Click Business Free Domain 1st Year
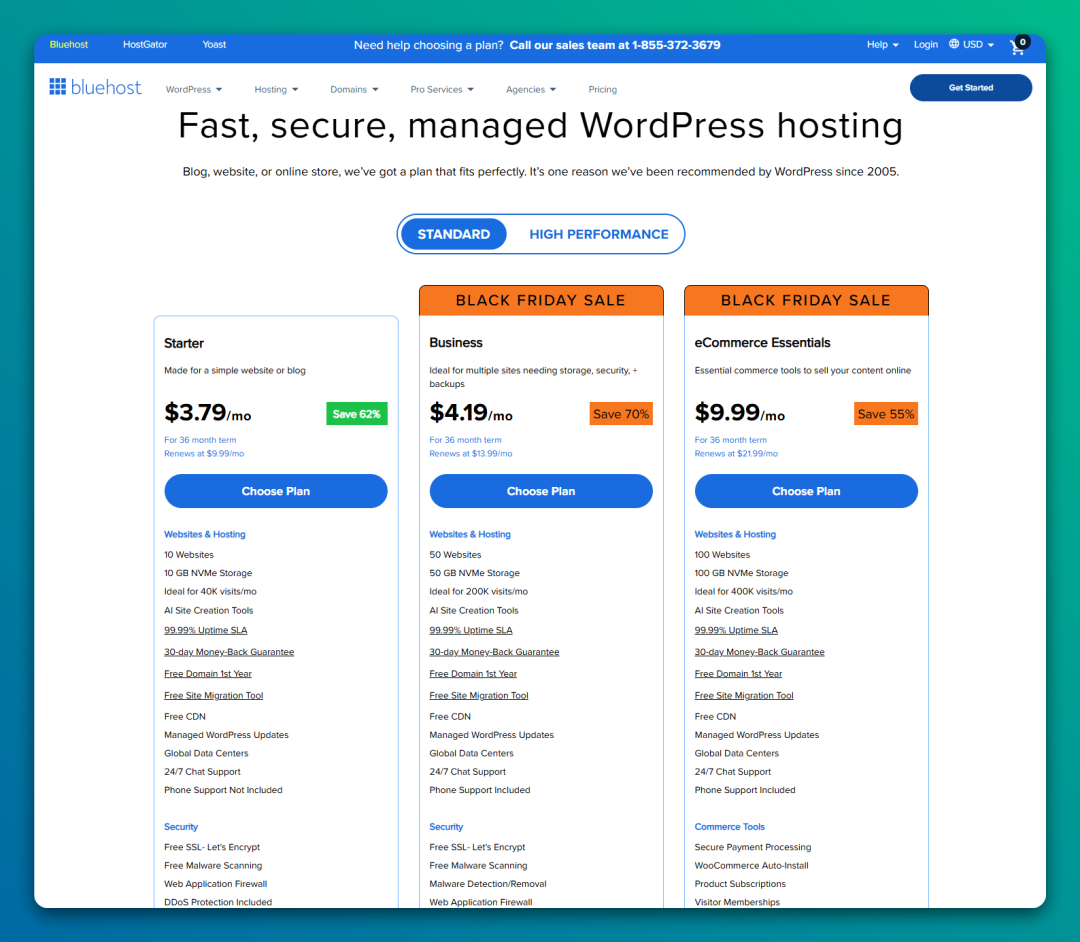1080x942 pixels. [x=472, y=674]
